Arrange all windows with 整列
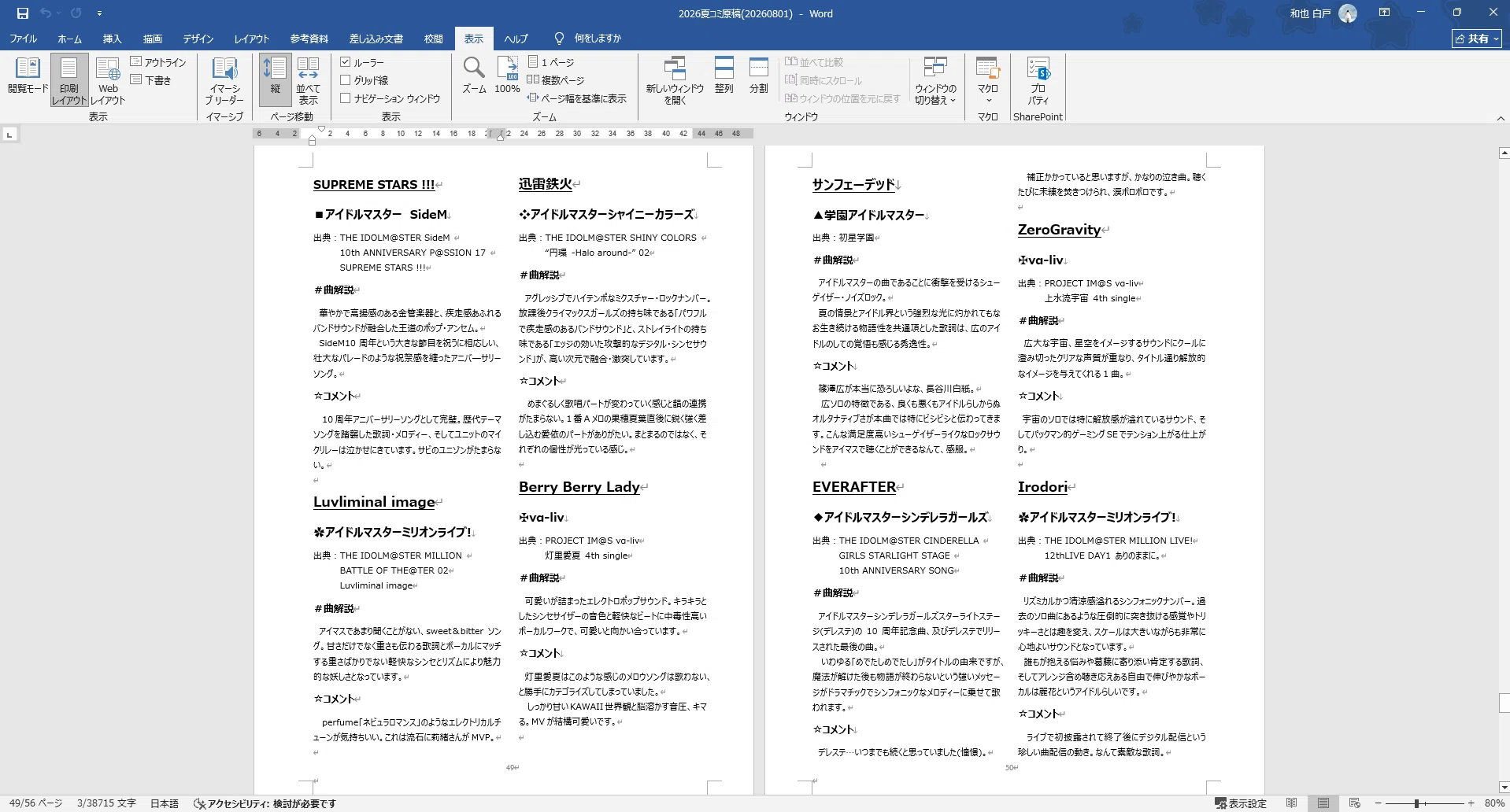The image size is (1510, 812). pos(724,76)
